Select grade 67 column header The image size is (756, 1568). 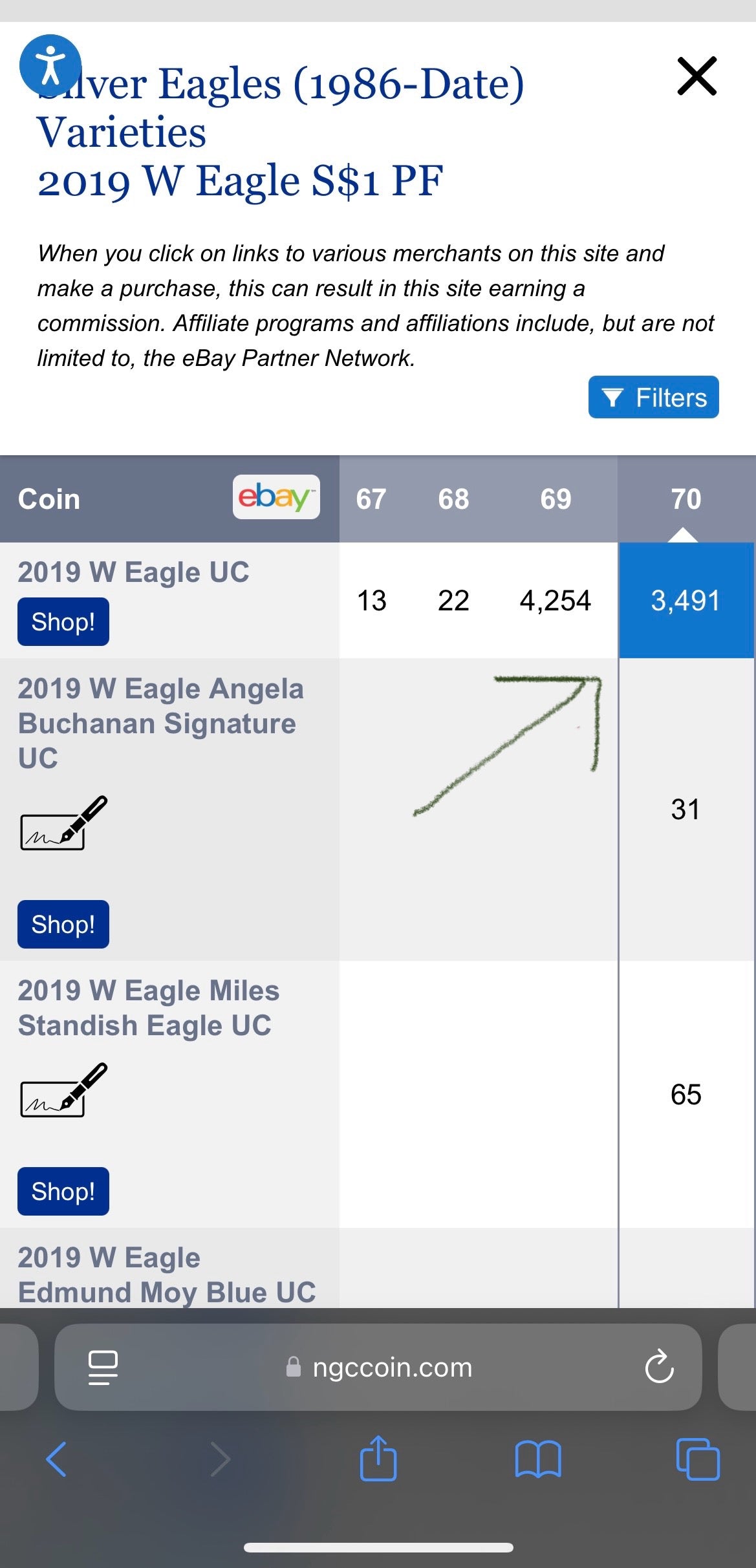click(x=371, y=499)
